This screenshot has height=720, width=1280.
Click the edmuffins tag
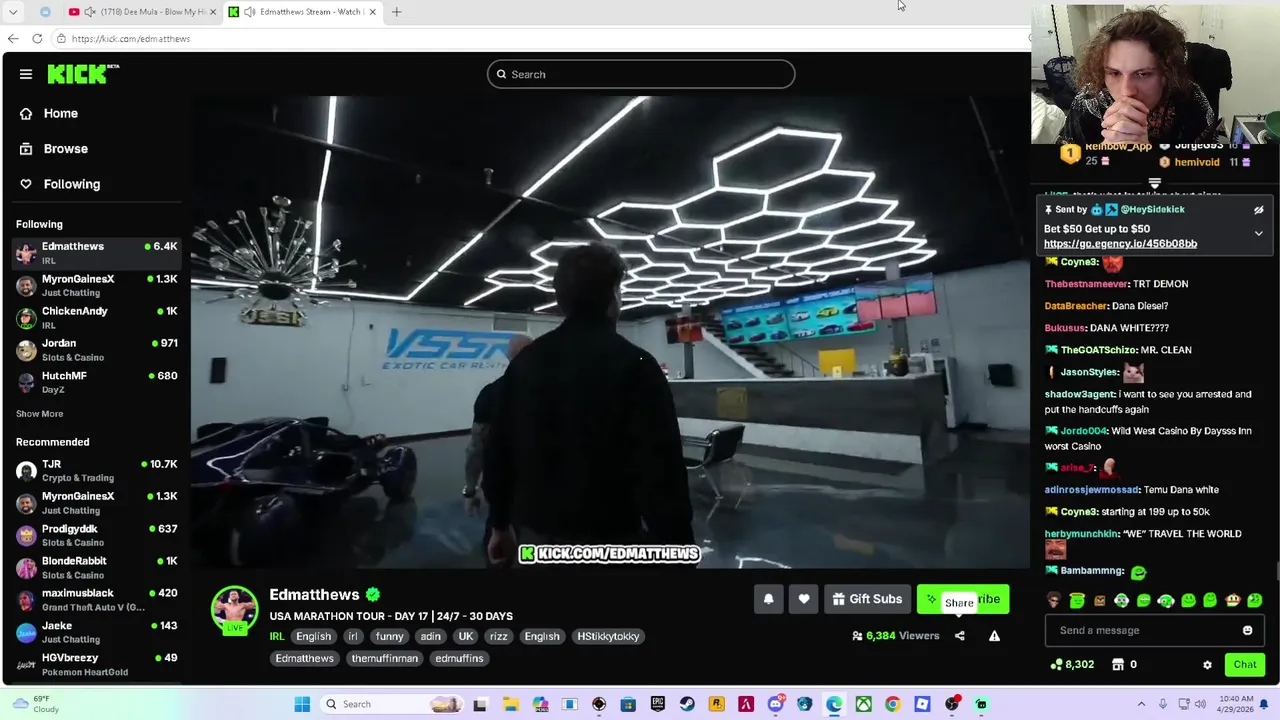click(x=459, y=658)
